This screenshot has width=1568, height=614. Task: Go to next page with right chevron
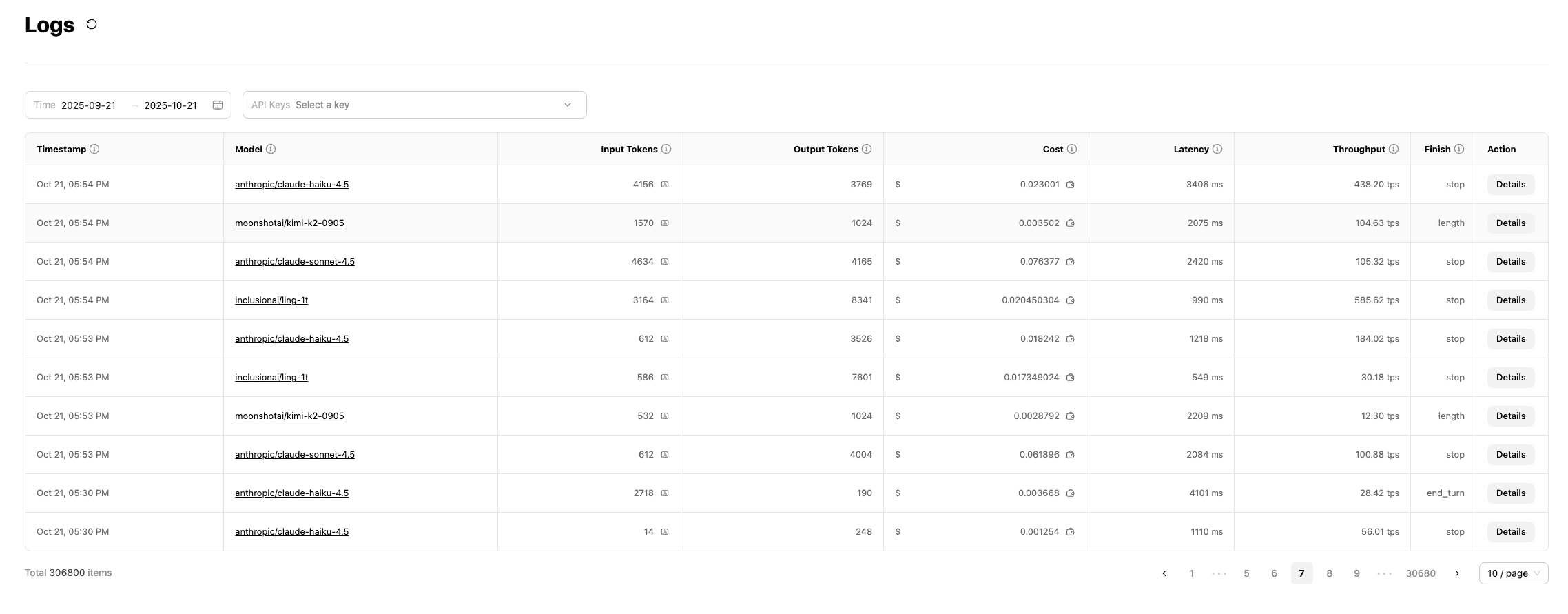coord(1457,573)
